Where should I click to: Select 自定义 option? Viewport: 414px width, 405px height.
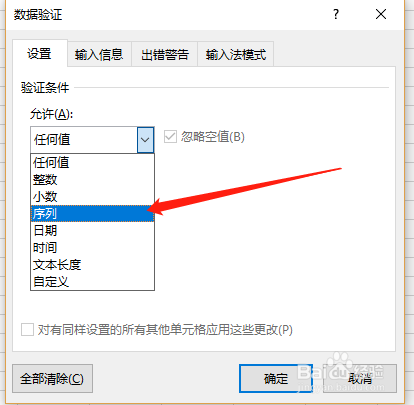point(92,282)
